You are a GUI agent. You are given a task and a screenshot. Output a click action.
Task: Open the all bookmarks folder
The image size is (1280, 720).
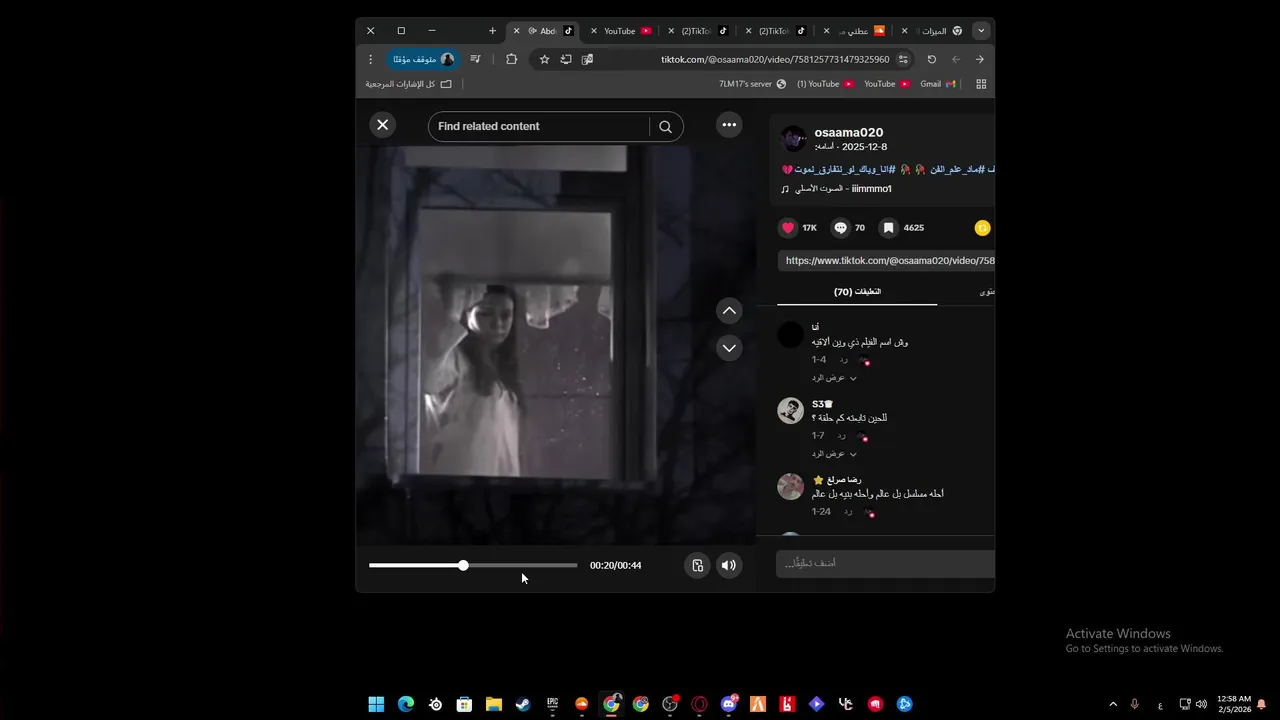coord(408,84)
